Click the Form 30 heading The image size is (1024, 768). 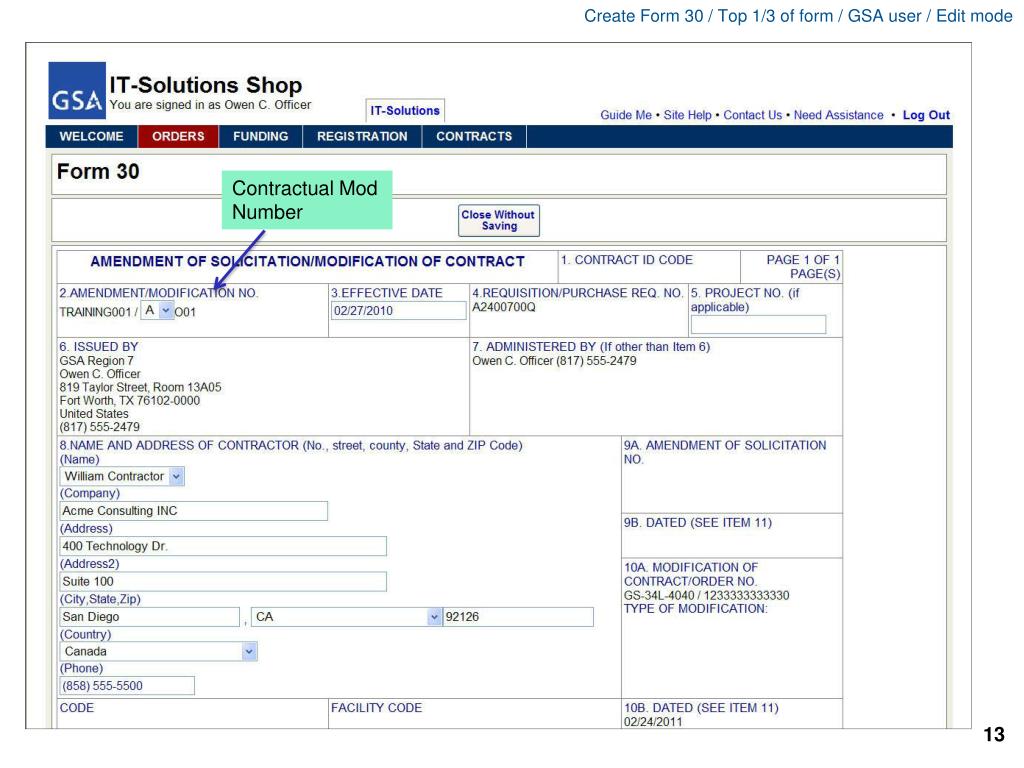click(98, 172)
